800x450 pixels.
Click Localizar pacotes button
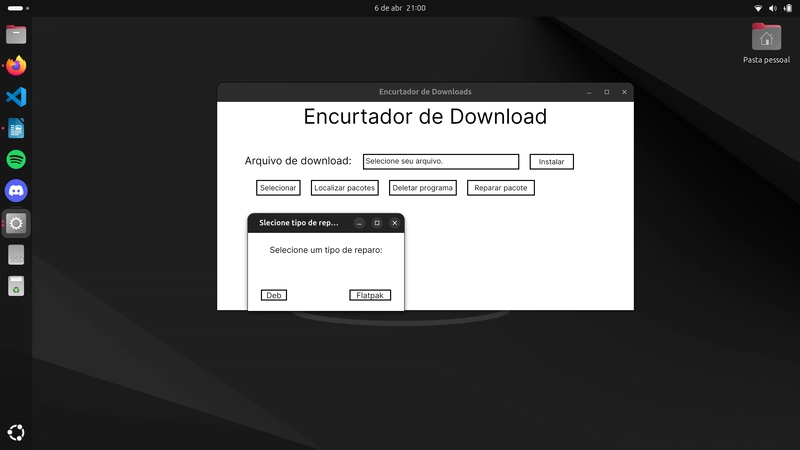pyautogui.click(x=345, y=188)
